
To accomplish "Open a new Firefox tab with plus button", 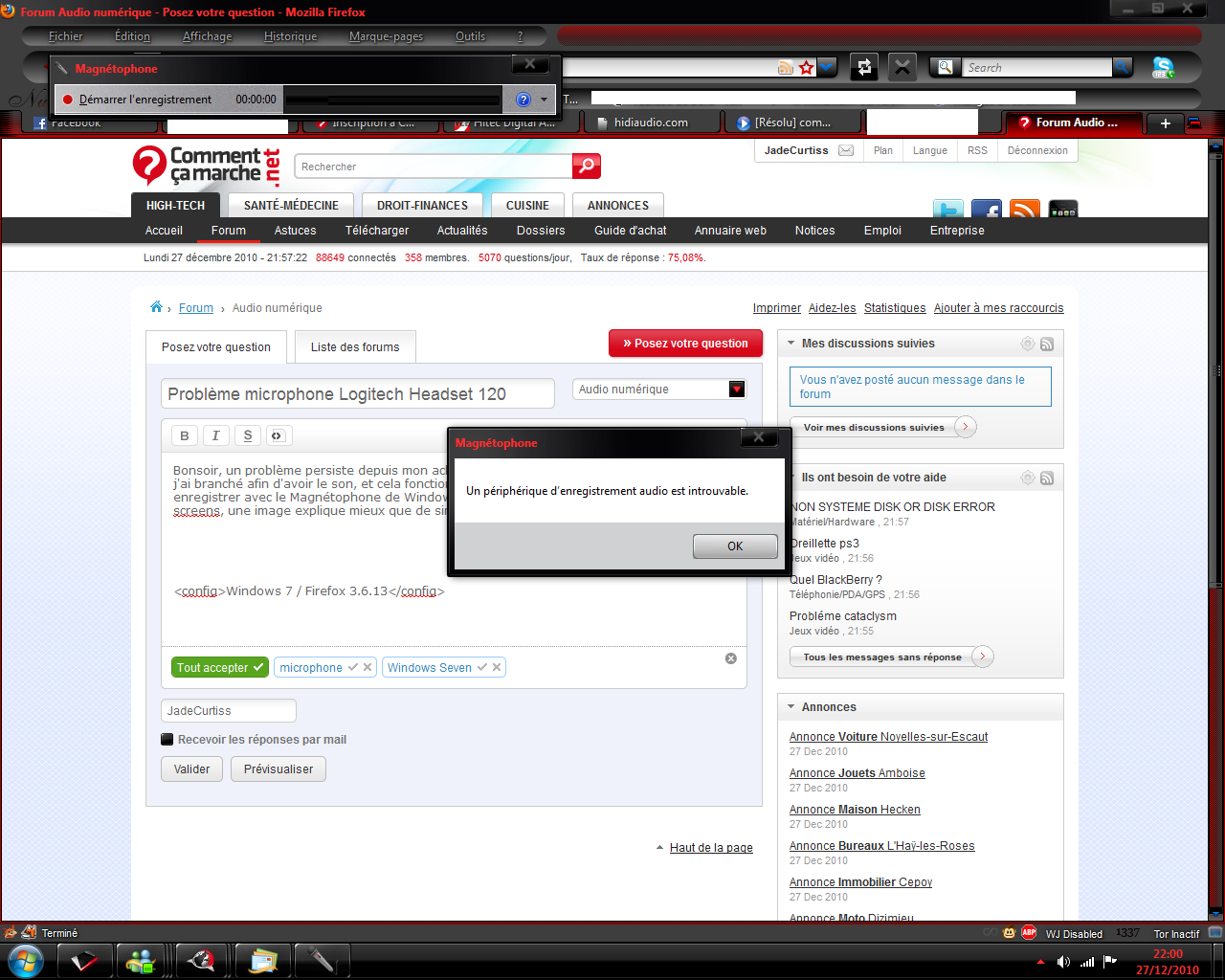I will [x=1166, y=122].
